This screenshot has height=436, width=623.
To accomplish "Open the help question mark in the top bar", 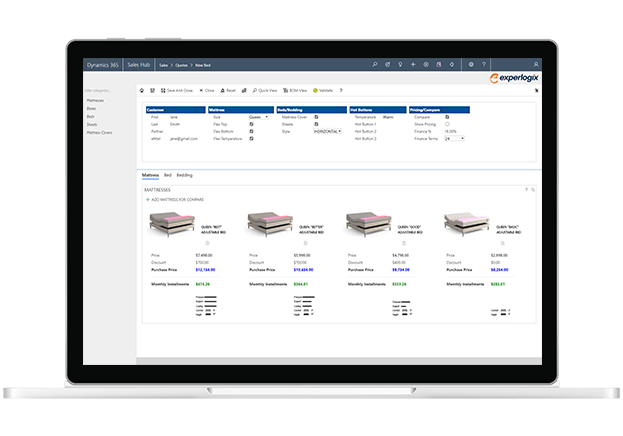I will click(484, 64).
